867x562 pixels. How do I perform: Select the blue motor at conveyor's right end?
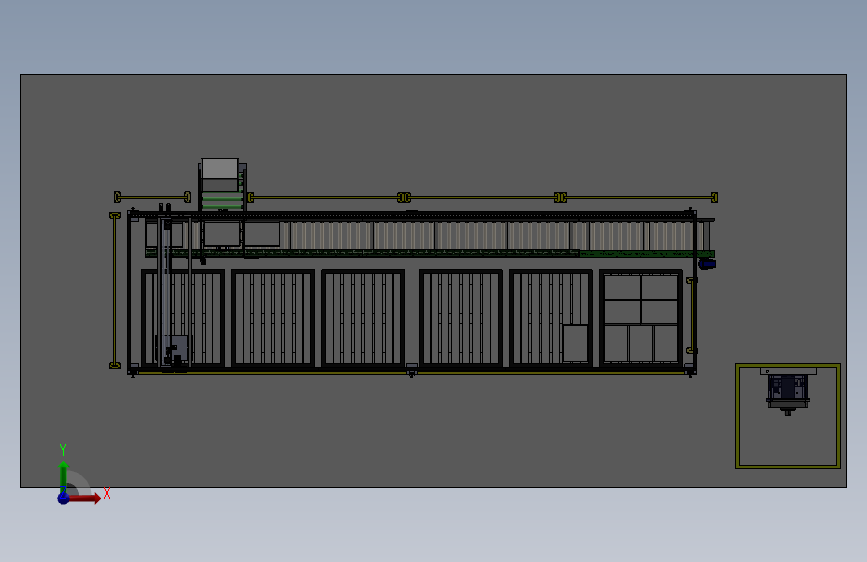[707, 264]
